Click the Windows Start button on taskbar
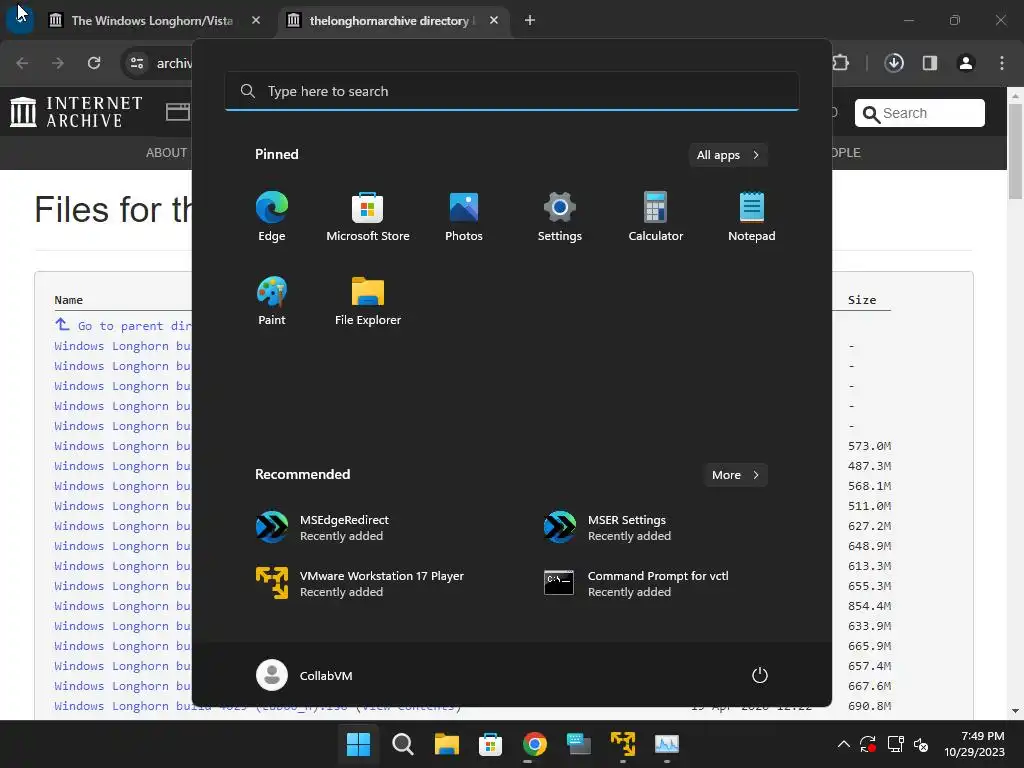Screen dimensions: 1024x768 coord(359,744)
